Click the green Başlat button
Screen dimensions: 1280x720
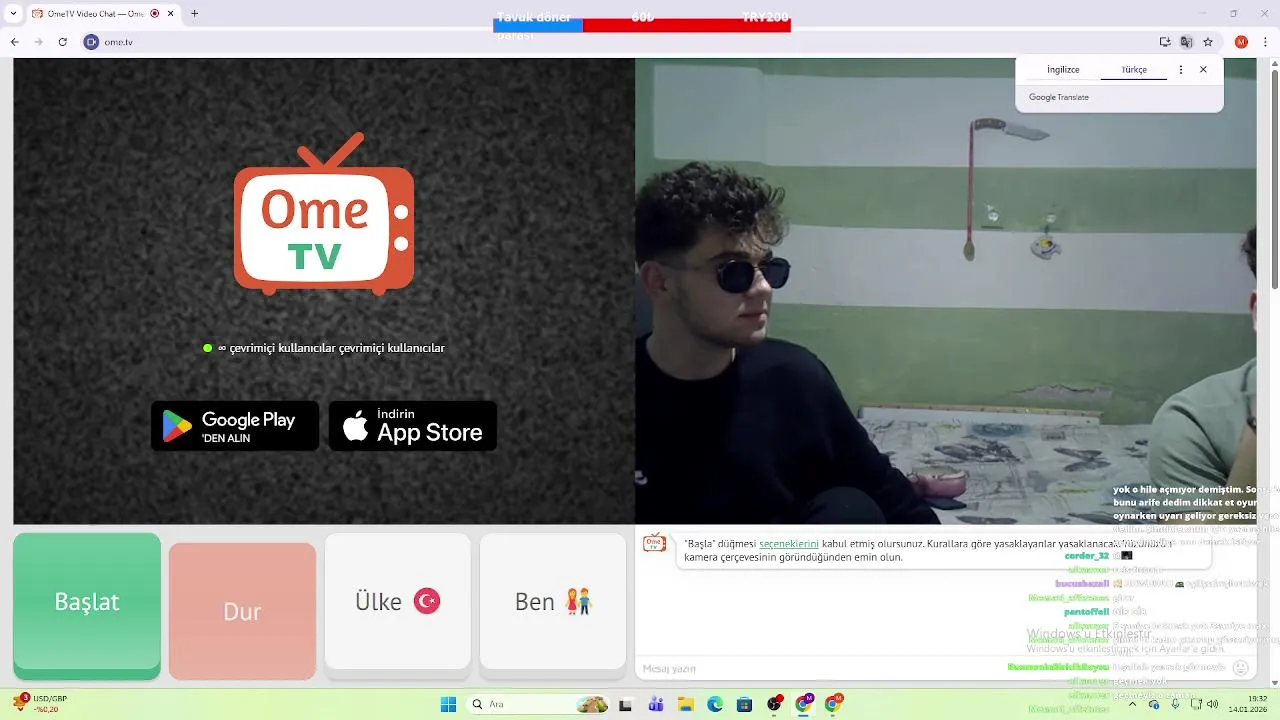pos(87,605)
